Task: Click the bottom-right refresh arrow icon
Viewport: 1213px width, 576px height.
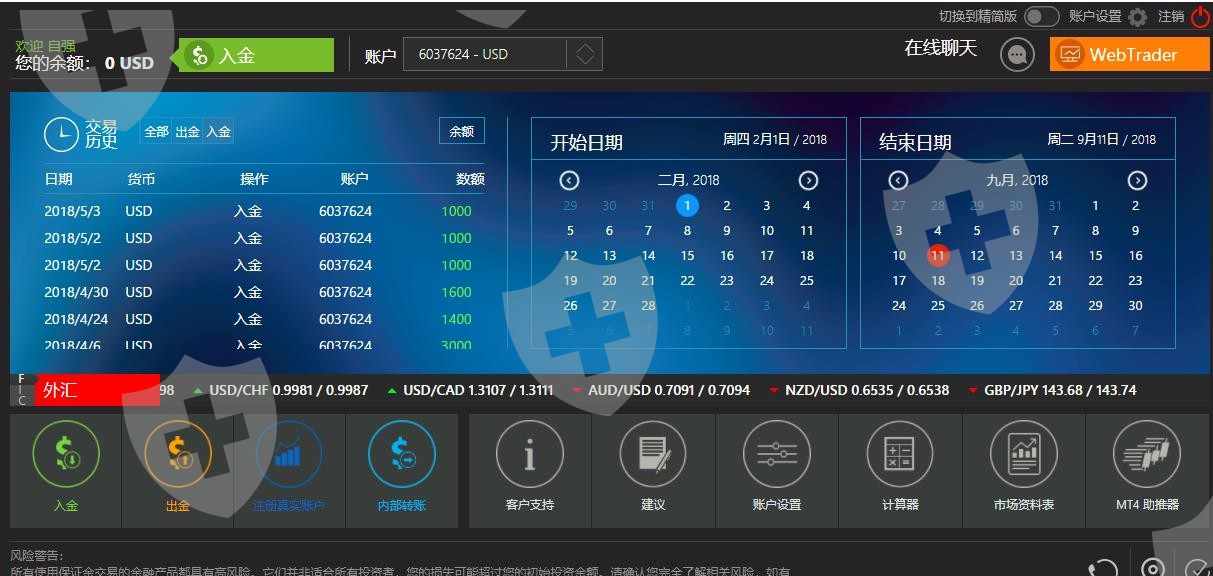Action: coord(1103,569)
